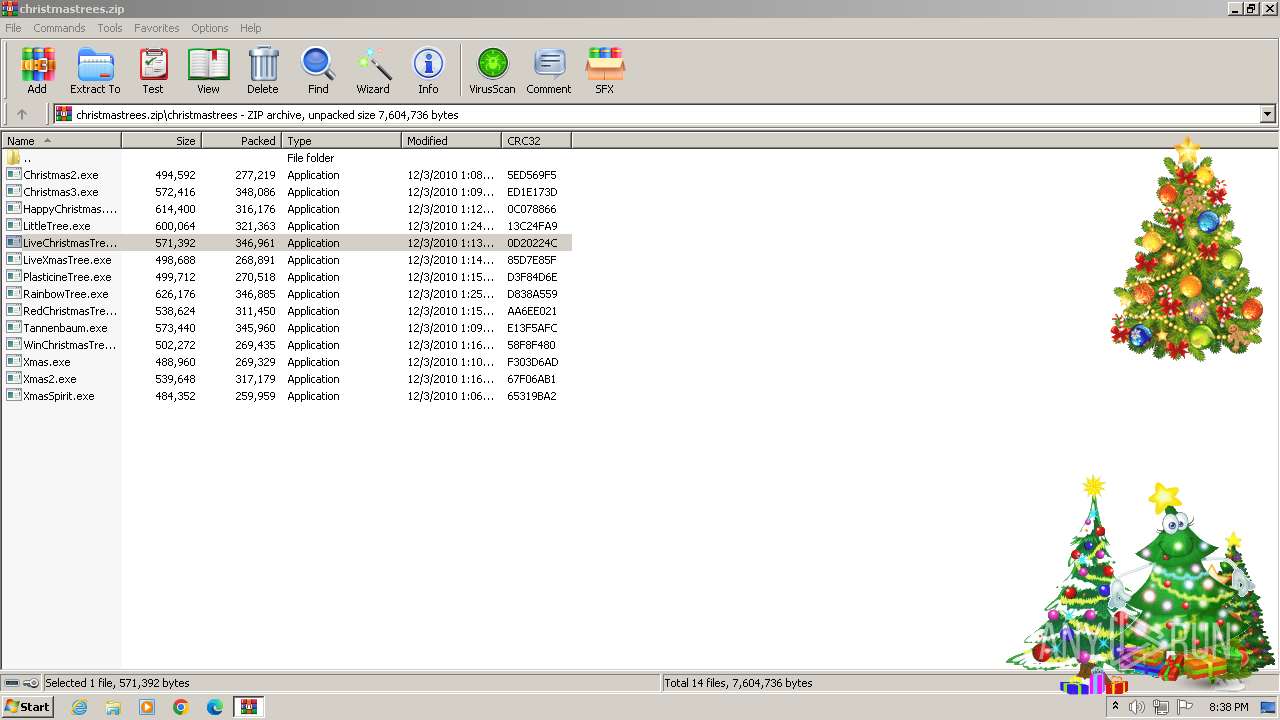Open File Explorer taskbar icon
The width and height of the screenshot is (1280, 720).
point(113,707)
